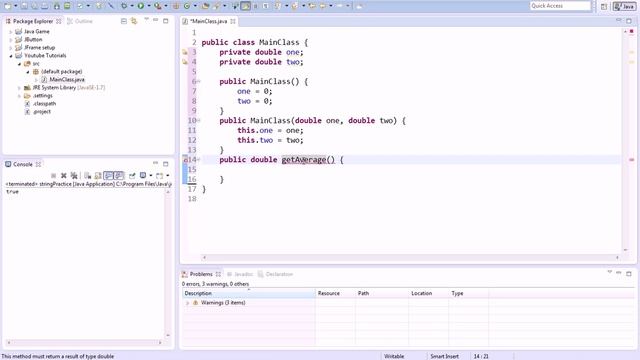Expand the Warnings (3 items) row
Screen dimensions: 640x360
click(x=187, y=303)
